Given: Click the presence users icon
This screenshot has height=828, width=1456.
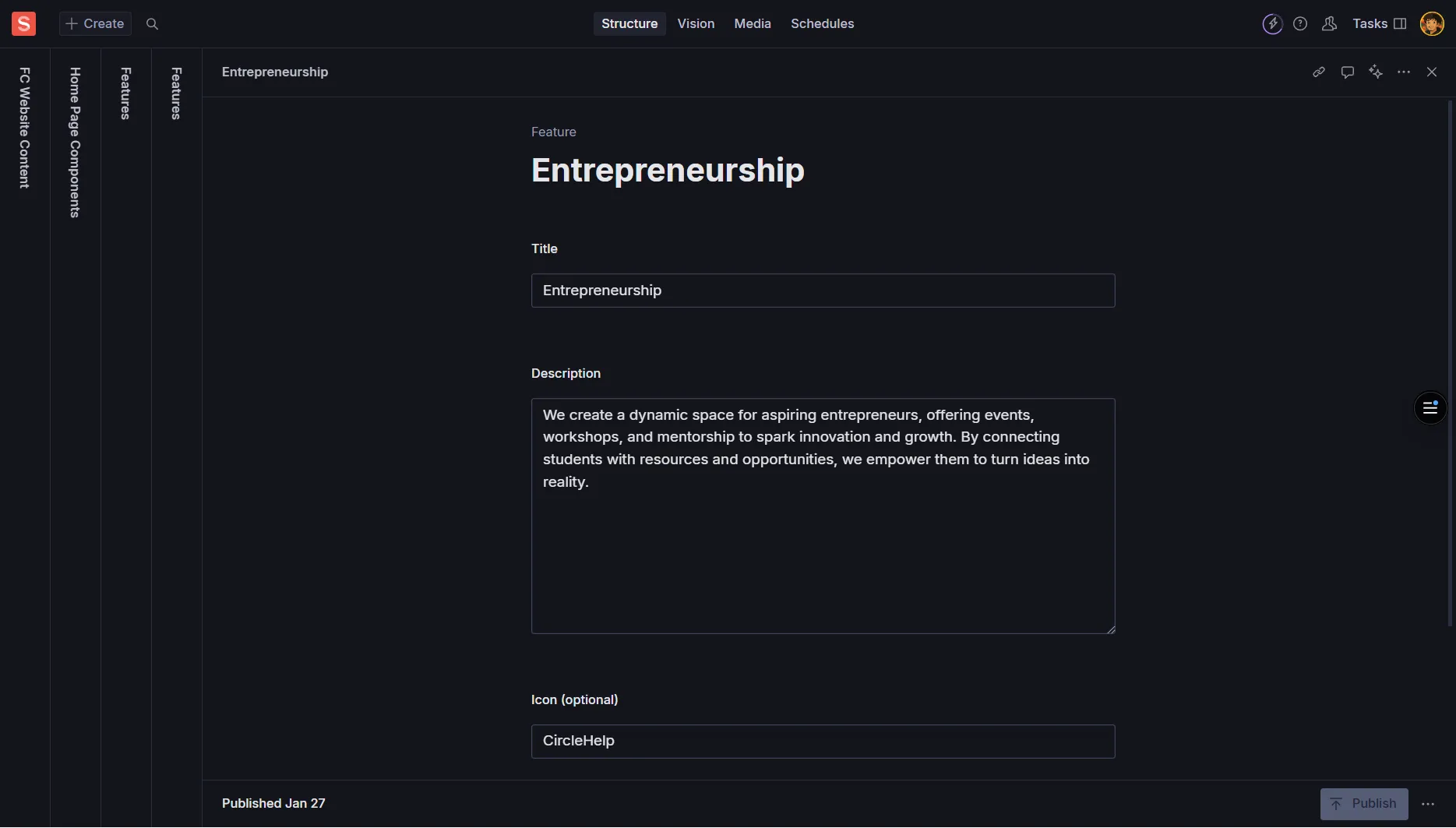Looking at the screenshot, I should 1330,24.
